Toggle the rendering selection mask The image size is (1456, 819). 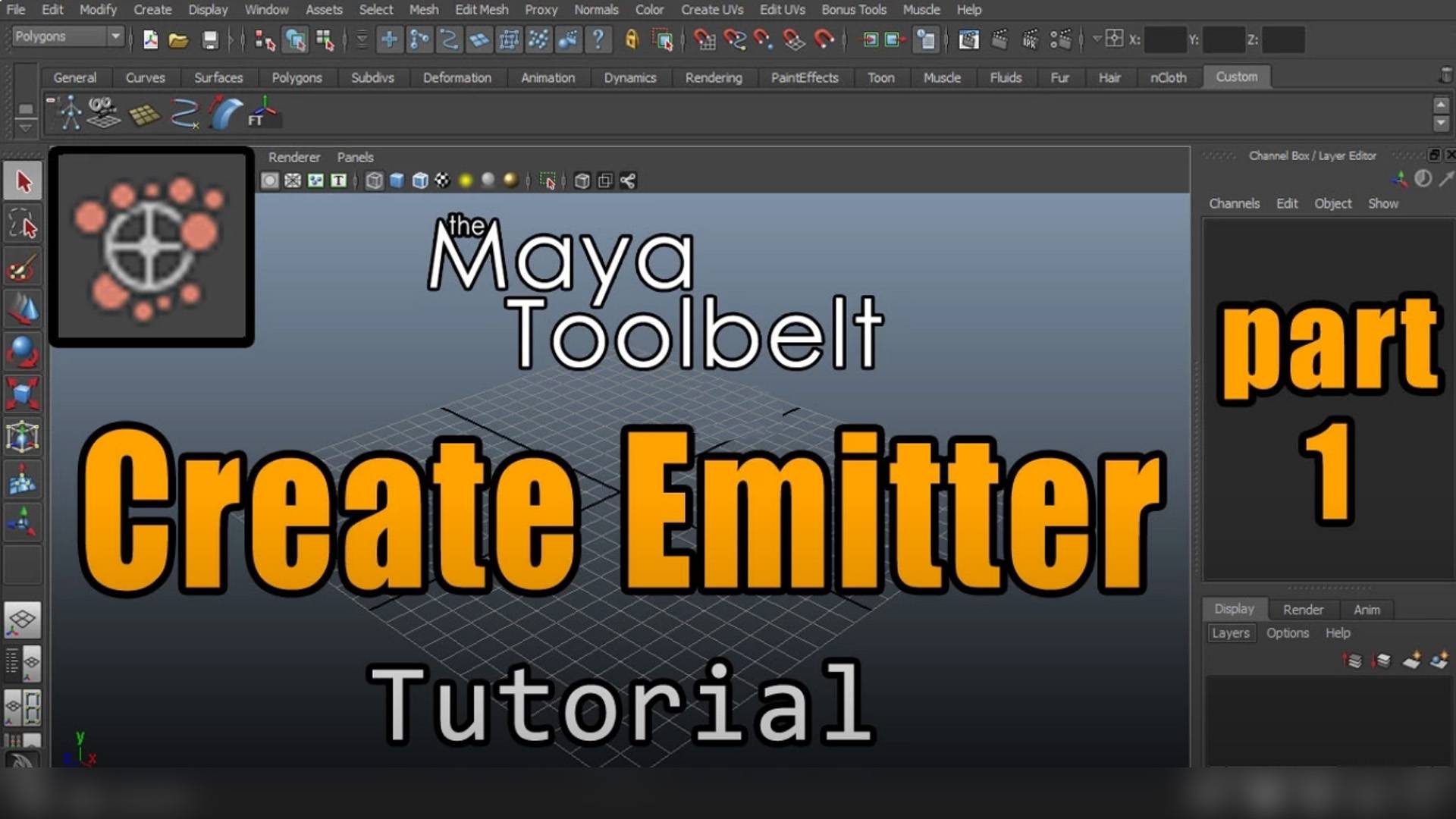tap(568, 39)
